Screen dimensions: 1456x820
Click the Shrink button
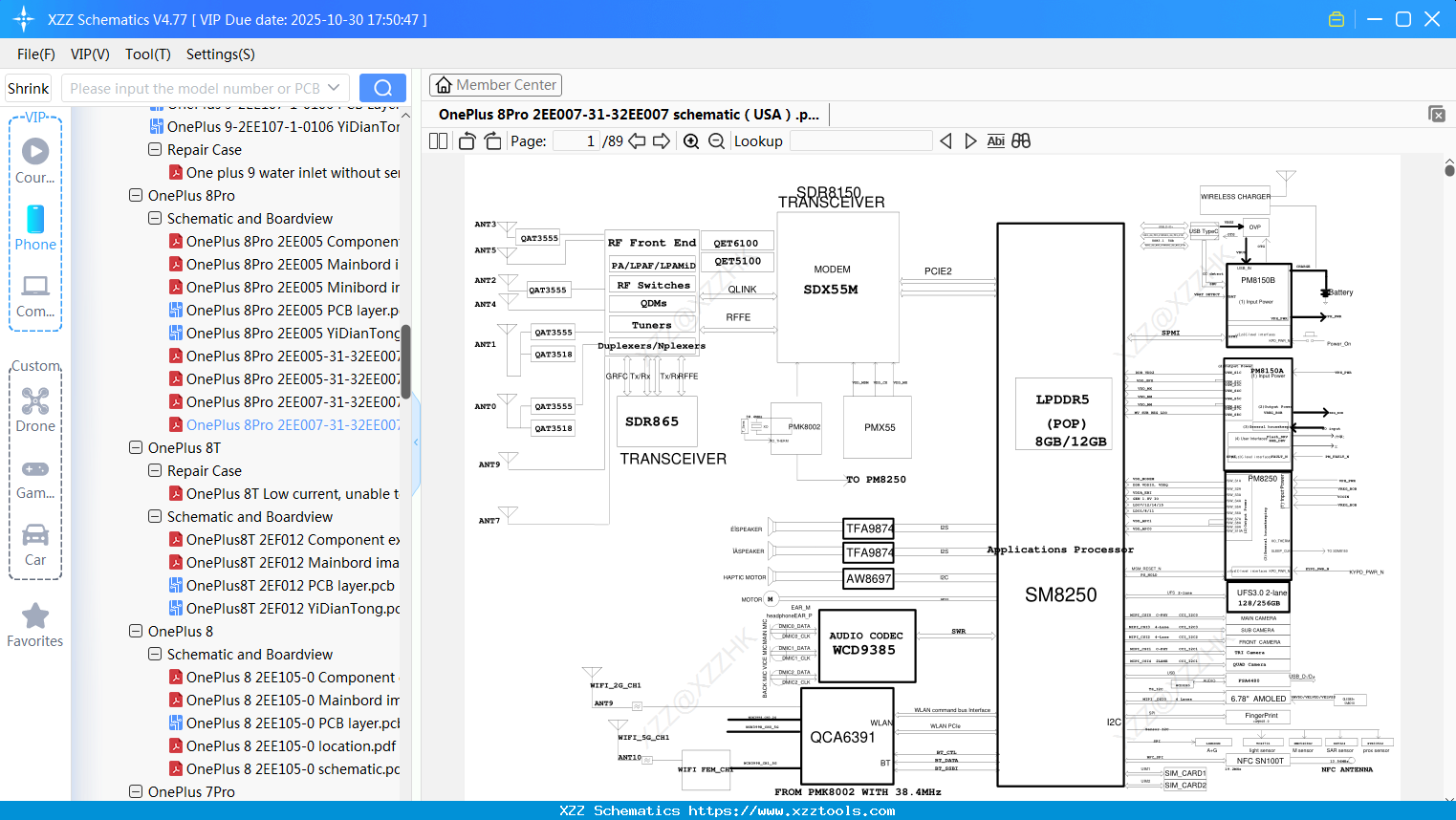tap(28, 88)
